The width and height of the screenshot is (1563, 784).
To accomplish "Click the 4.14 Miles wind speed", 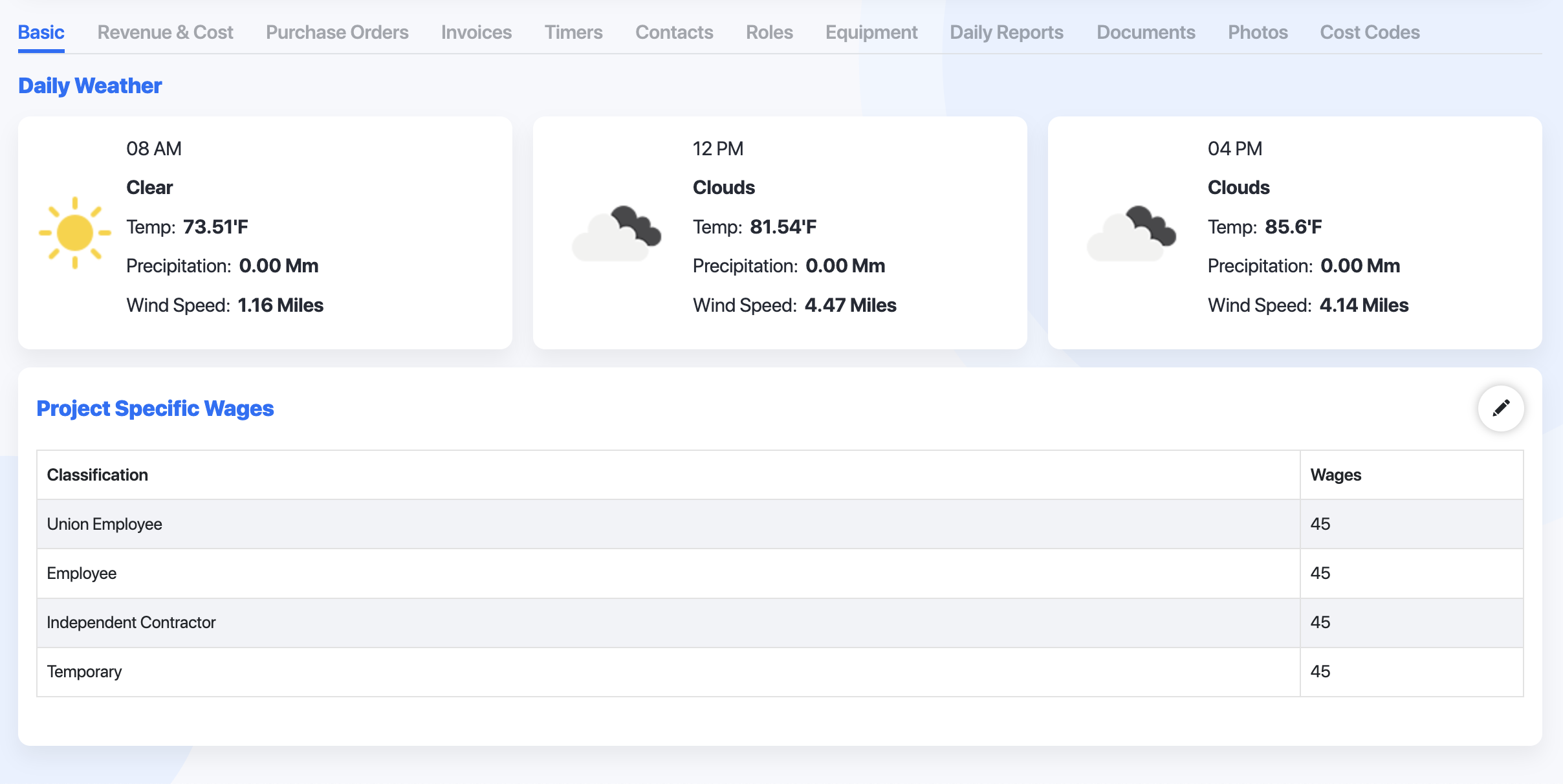I will (x=1364, y=305).
